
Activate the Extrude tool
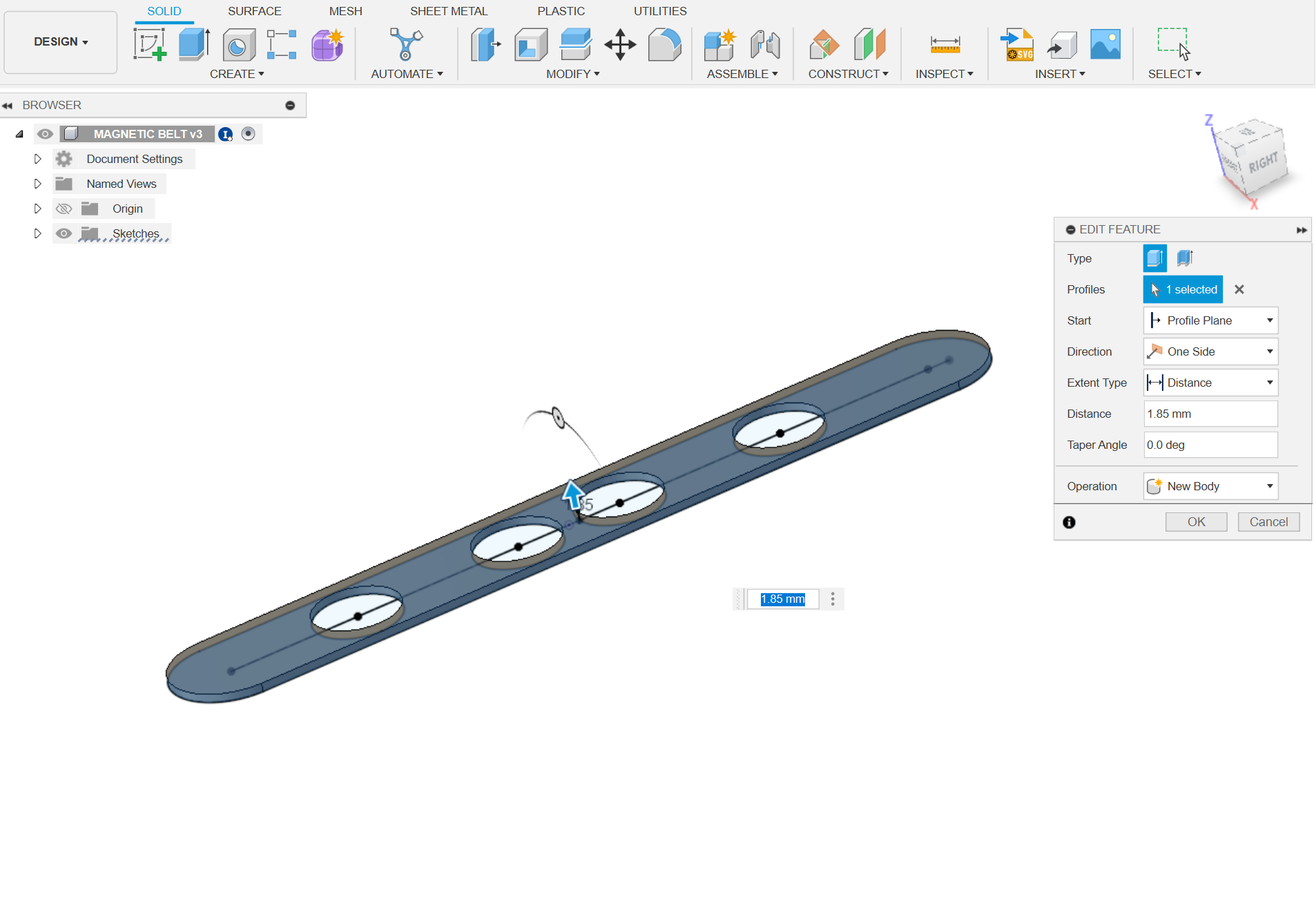click(193, 44)
